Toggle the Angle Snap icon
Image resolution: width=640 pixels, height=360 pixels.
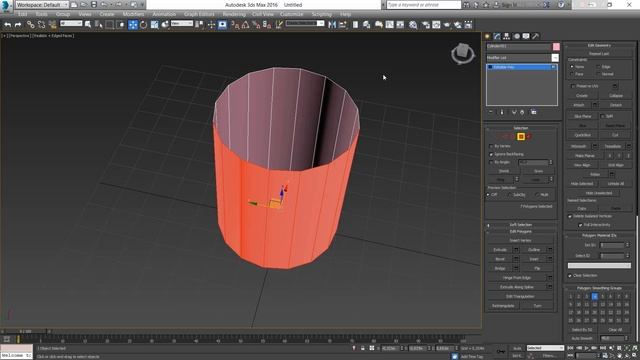[246, 25]
